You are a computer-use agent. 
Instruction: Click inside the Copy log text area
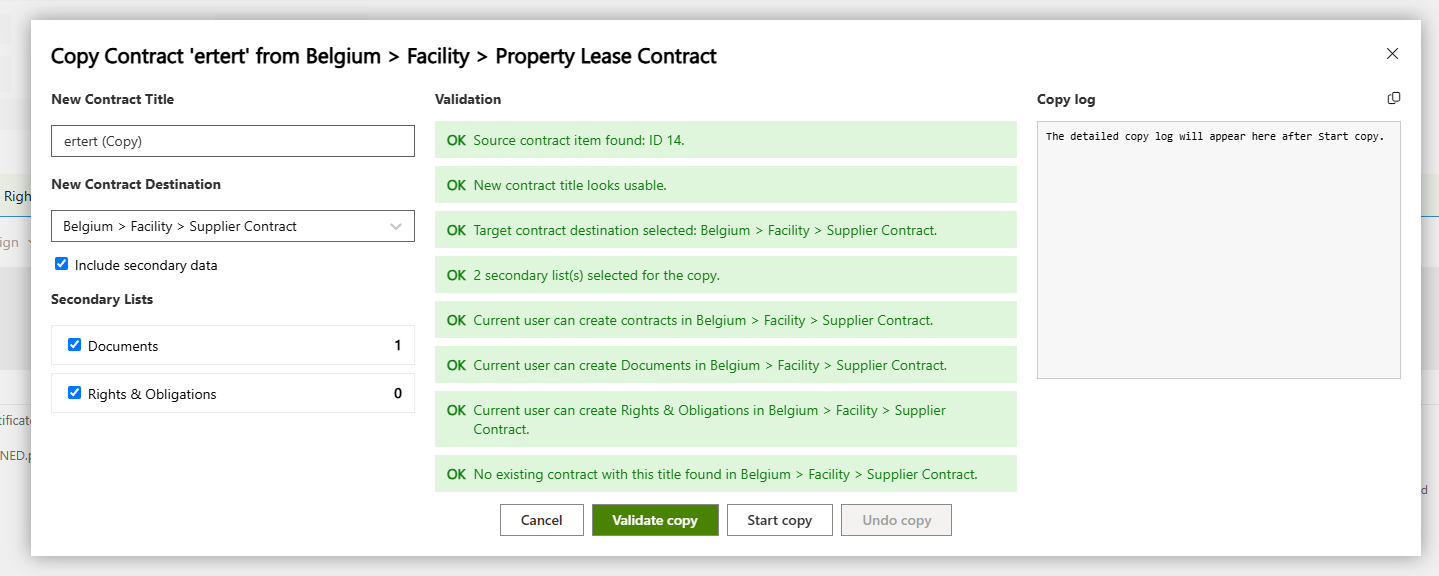tap(1219, 250)
